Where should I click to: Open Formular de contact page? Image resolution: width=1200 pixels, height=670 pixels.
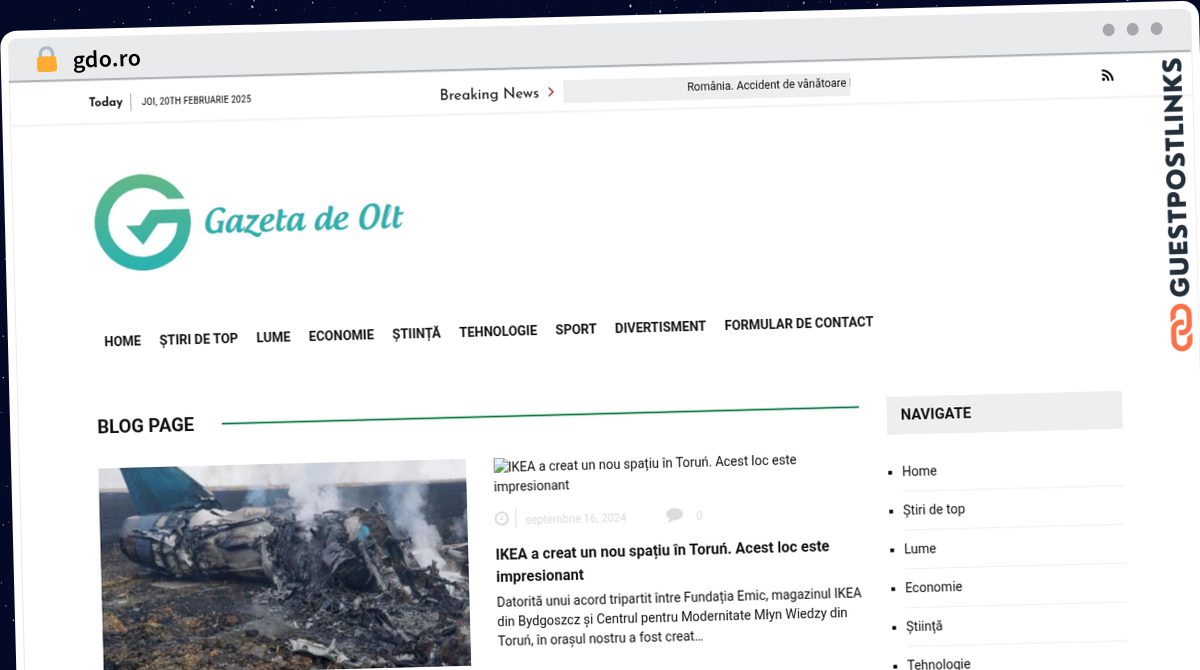[x=798, y=323]
